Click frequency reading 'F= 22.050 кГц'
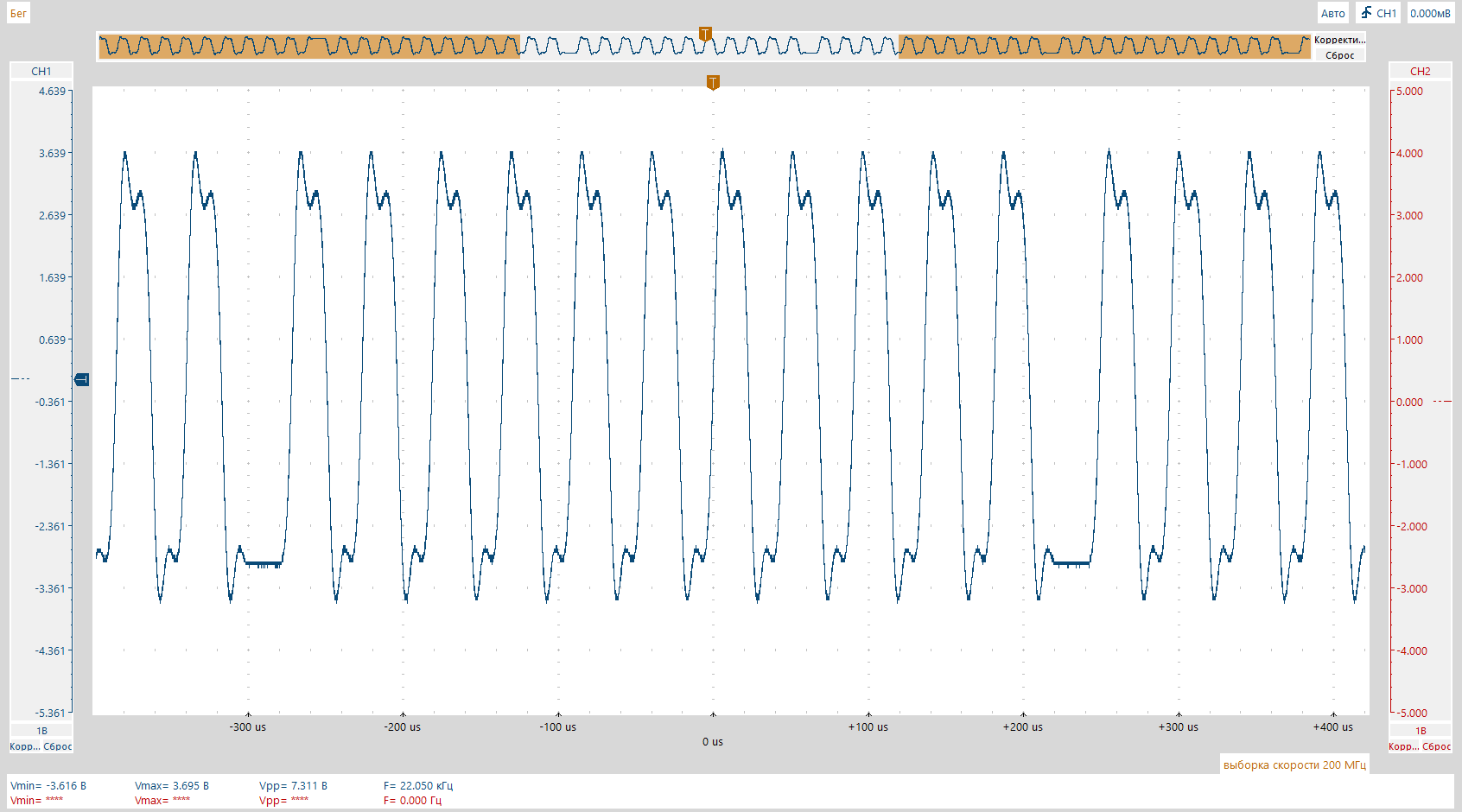The image size is (1462, 812). (418, 786)
